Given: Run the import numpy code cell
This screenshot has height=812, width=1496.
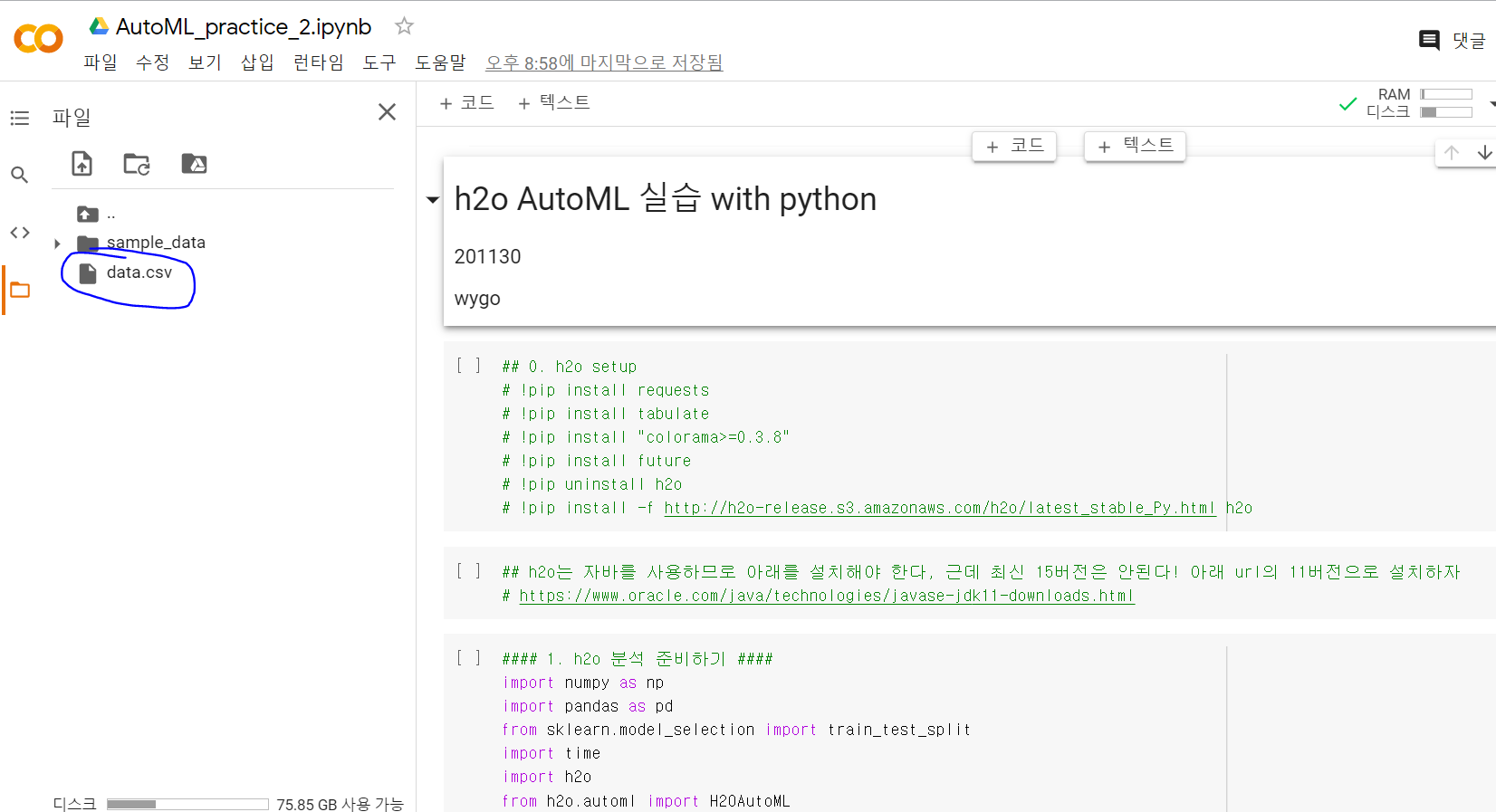Looking at the screenshot, I should coord(468,658).
